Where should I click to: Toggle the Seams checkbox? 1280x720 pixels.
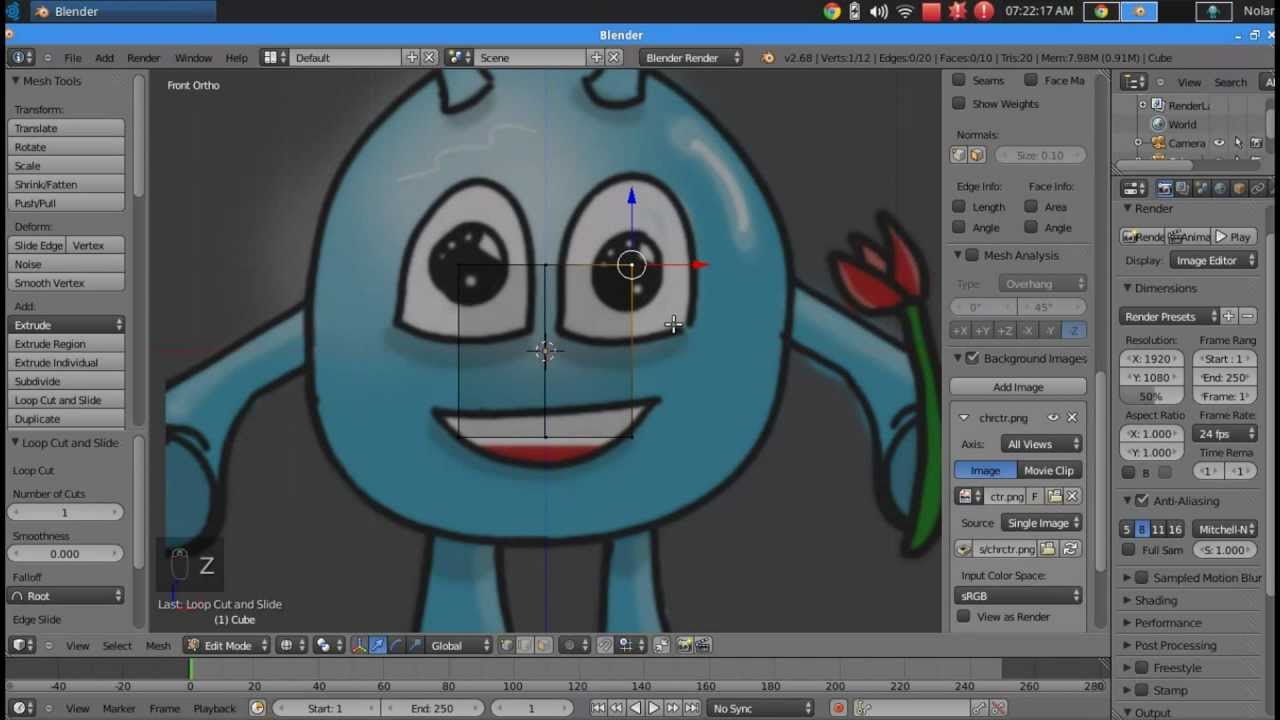959,80
